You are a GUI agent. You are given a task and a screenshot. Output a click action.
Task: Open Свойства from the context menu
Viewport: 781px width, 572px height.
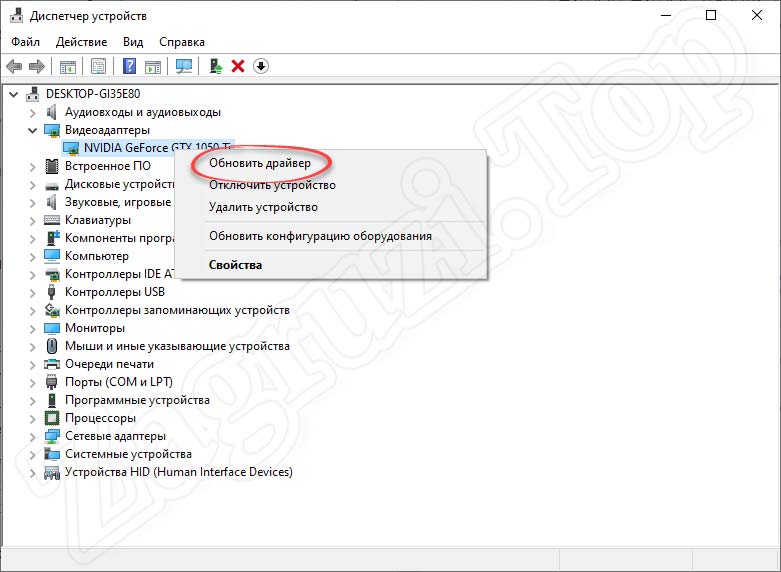235,265
